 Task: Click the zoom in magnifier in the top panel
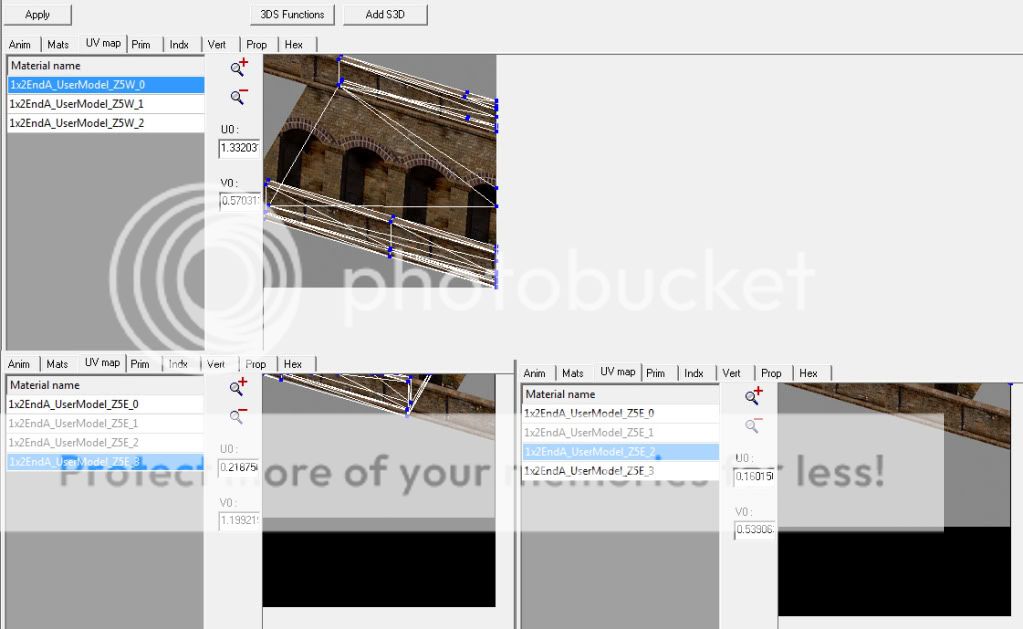238,68
